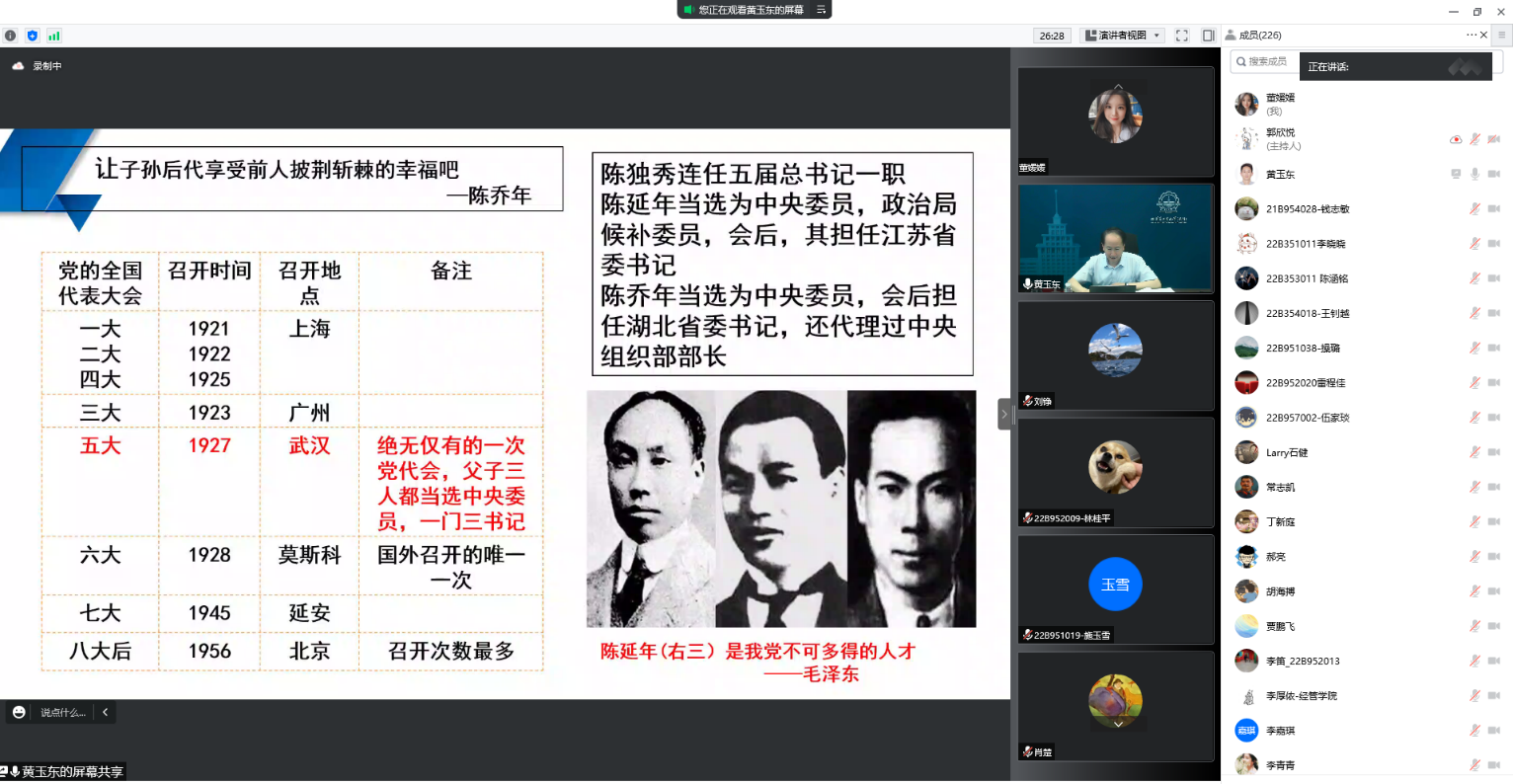
Task: Click the side-panel layout icon near fullscreen
Action: 1207,35
